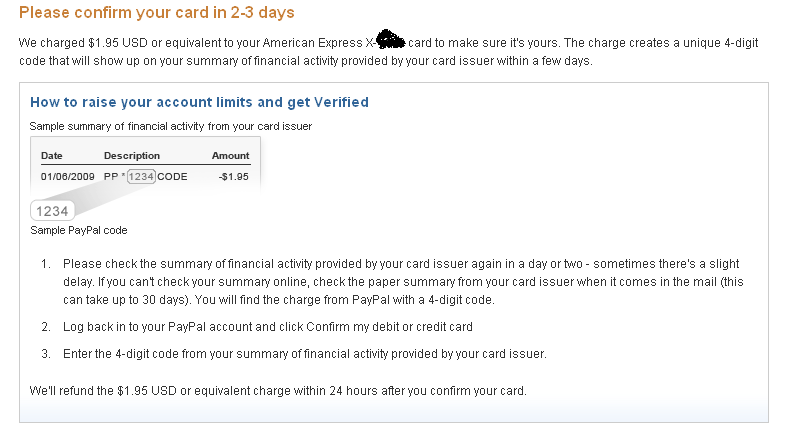This screenshot has width=804, height=434.
Task: Click the "Sample summary of financial activity" caption
Action: point(170,126)
